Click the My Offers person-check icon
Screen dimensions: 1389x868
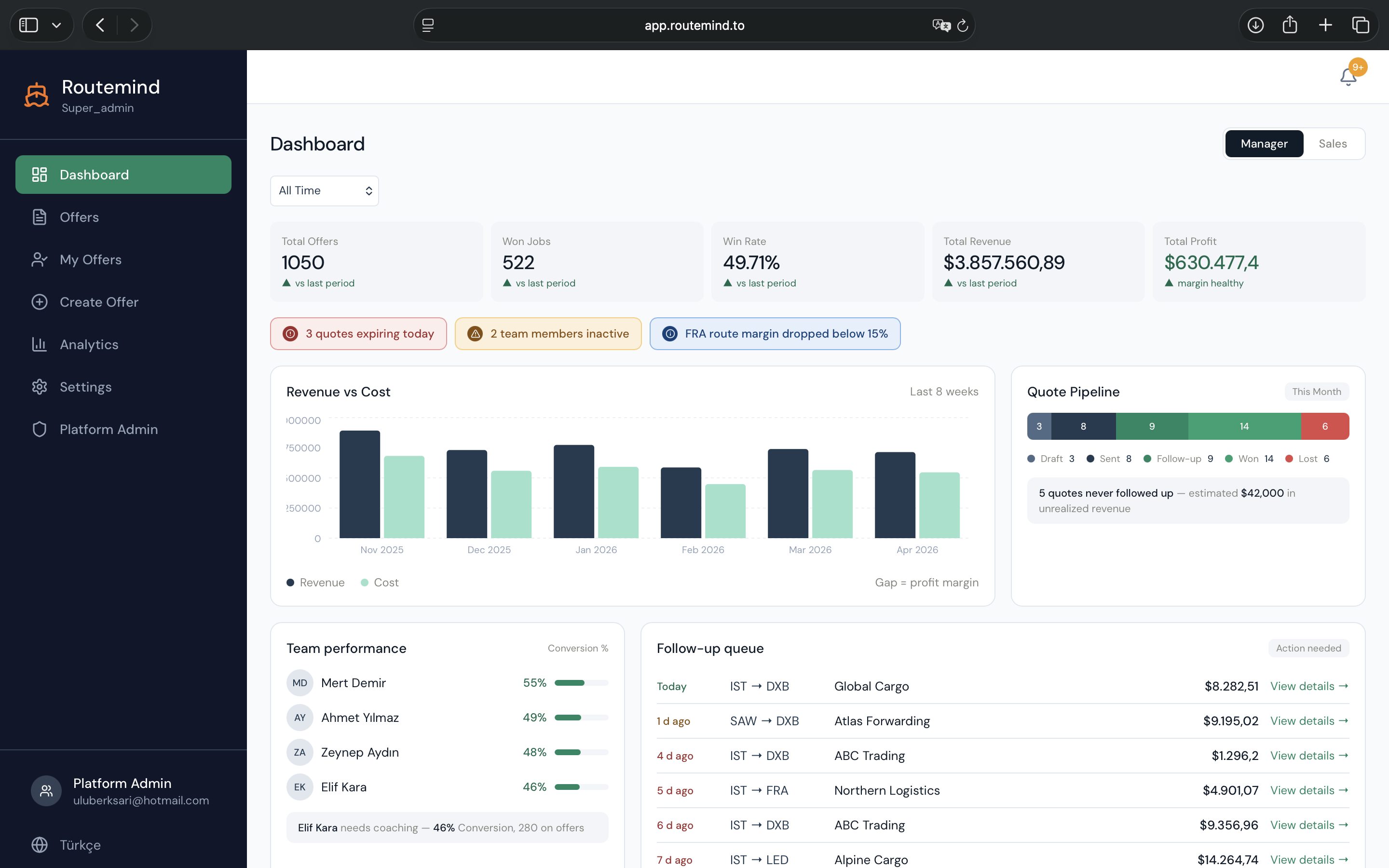[x=39, y=259]
